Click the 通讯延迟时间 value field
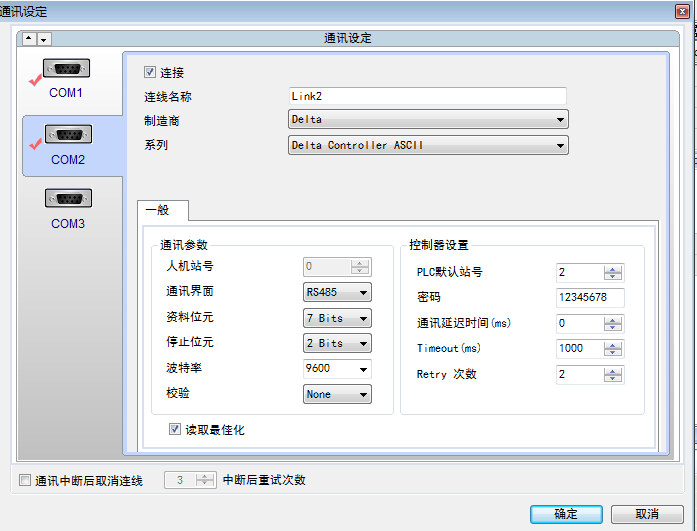 (x=580, y=323)
